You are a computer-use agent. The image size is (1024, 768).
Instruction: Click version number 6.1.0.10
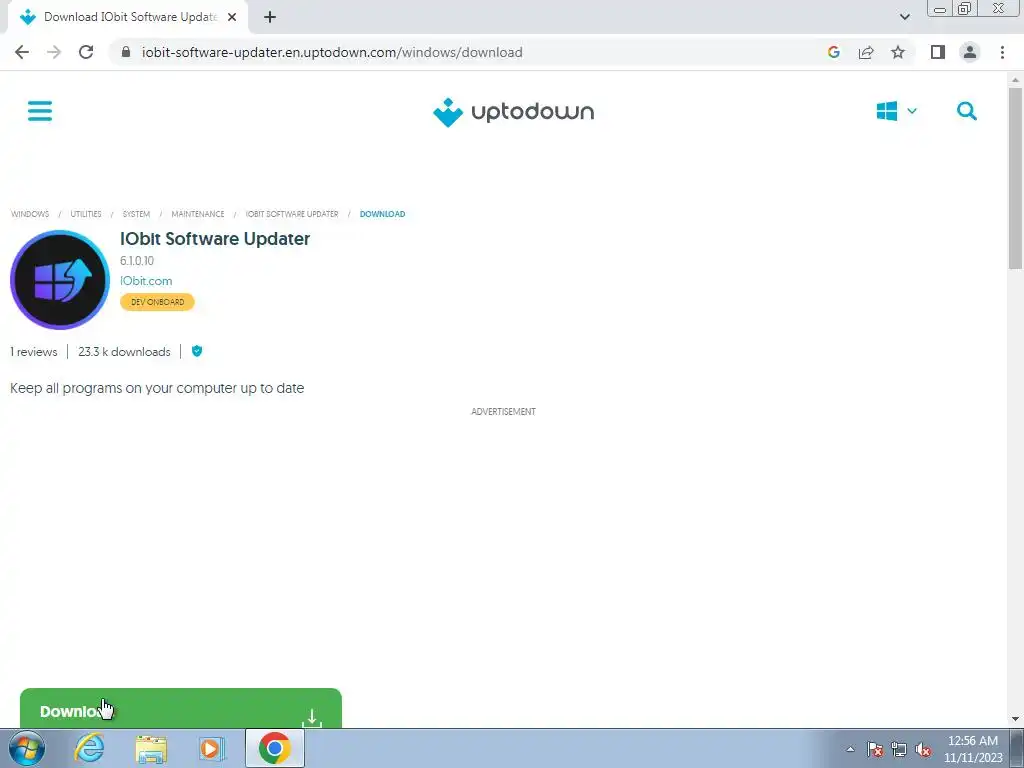coord(137,261)
